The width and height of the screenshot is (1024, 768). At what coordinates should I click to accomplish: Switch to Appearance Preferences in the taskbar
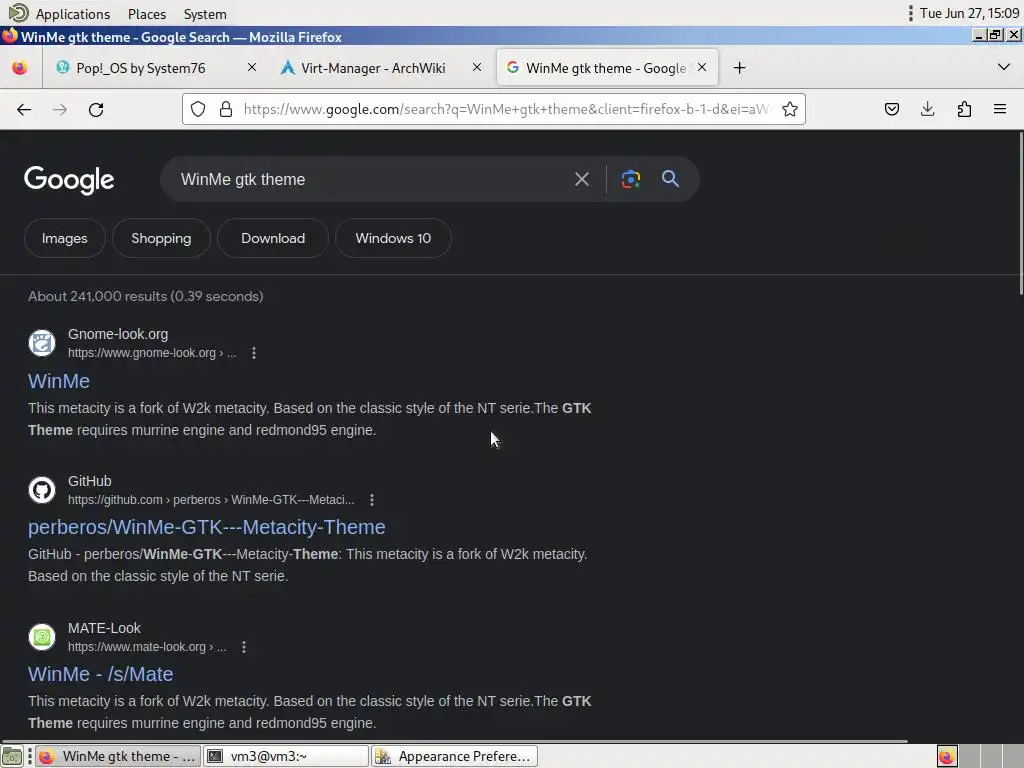[x=455, y=756]
